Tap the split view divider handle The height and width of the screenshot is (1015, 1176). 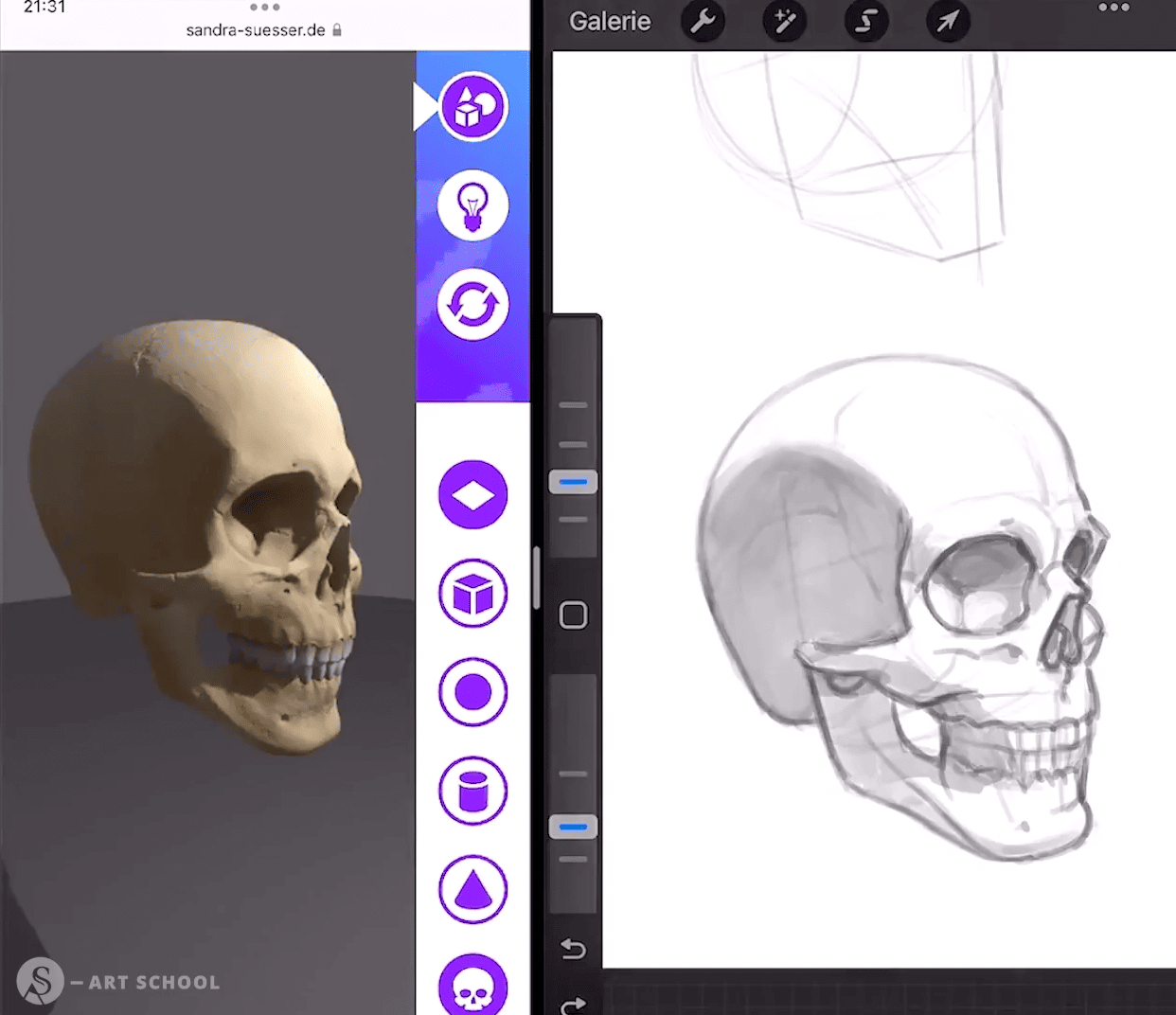[x=537, y=578]
